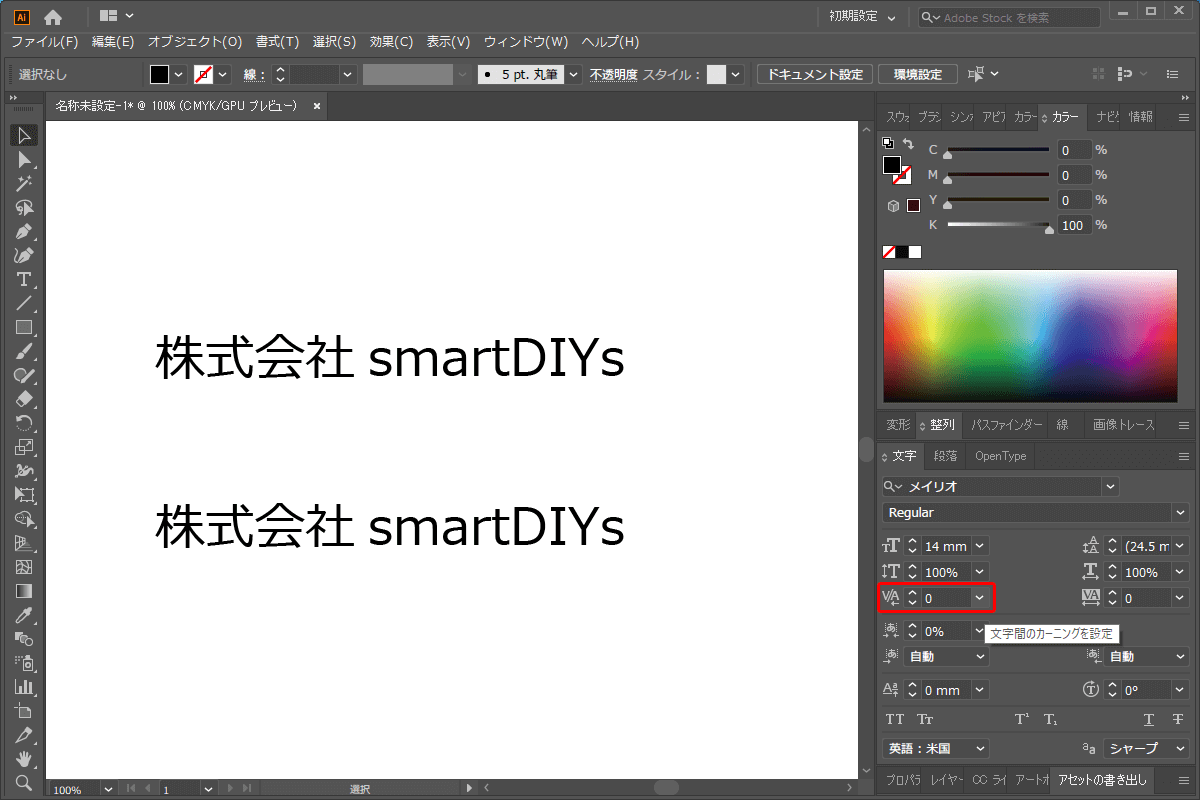Screen dimensions: 1200x800
Task: Select the Rectangle tool
Action: pos(25,327)
